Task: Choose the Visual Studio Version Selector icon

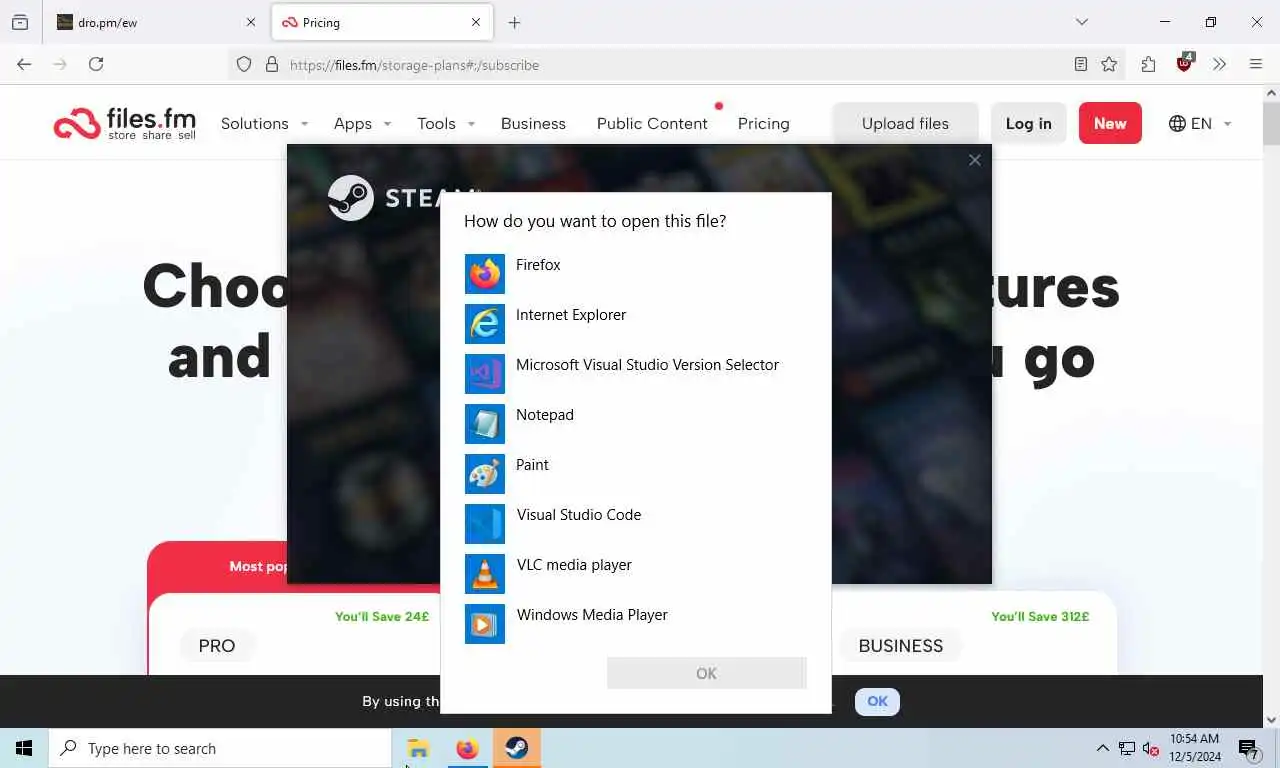Action: click(x=485, y=374)
